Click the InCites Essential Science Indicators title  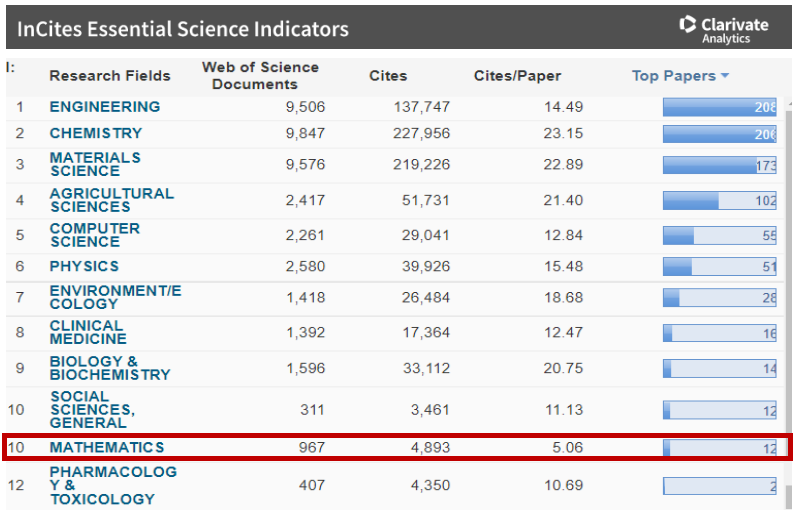(183, 29)
